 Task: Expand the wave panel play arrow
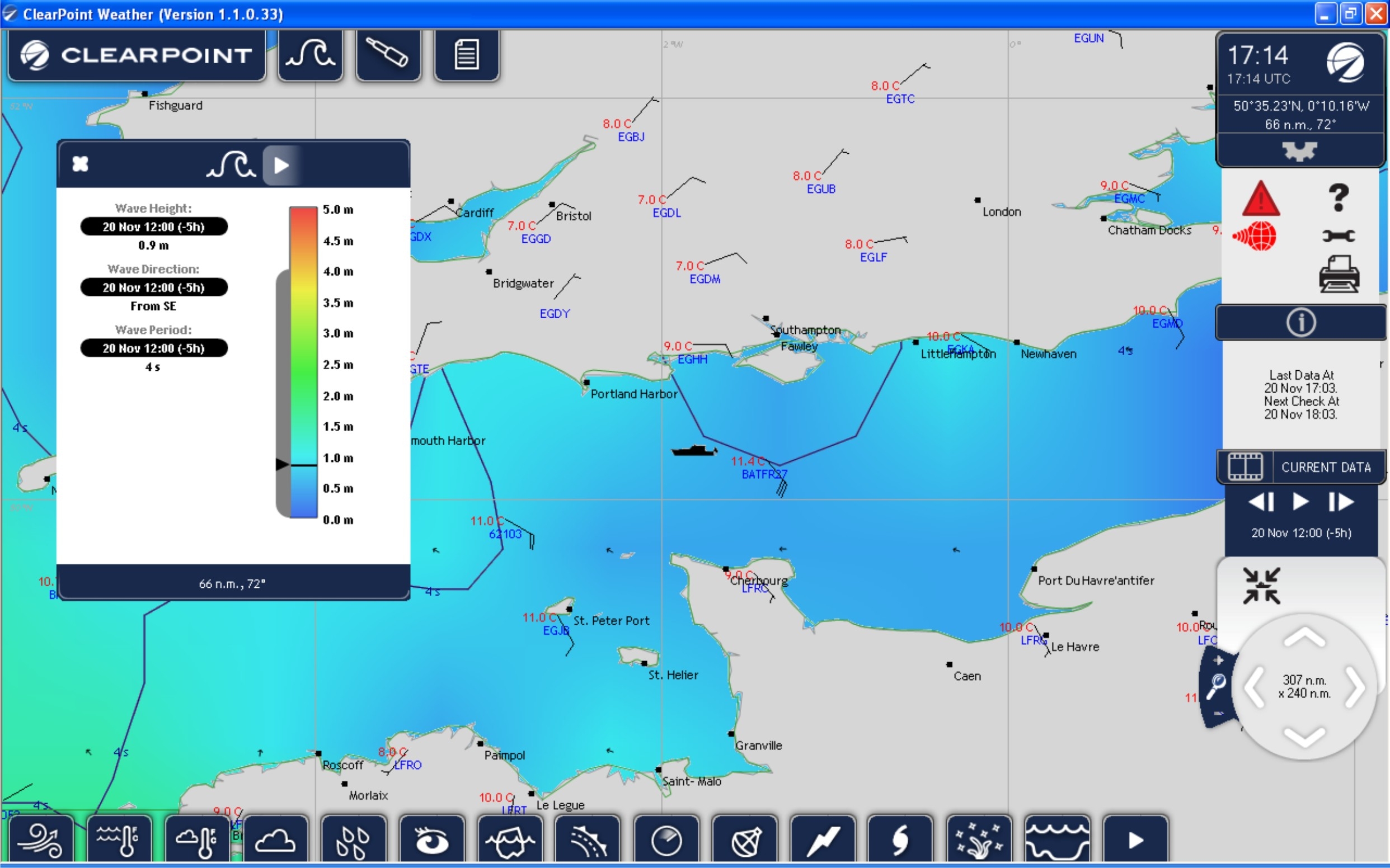point(281,166)
